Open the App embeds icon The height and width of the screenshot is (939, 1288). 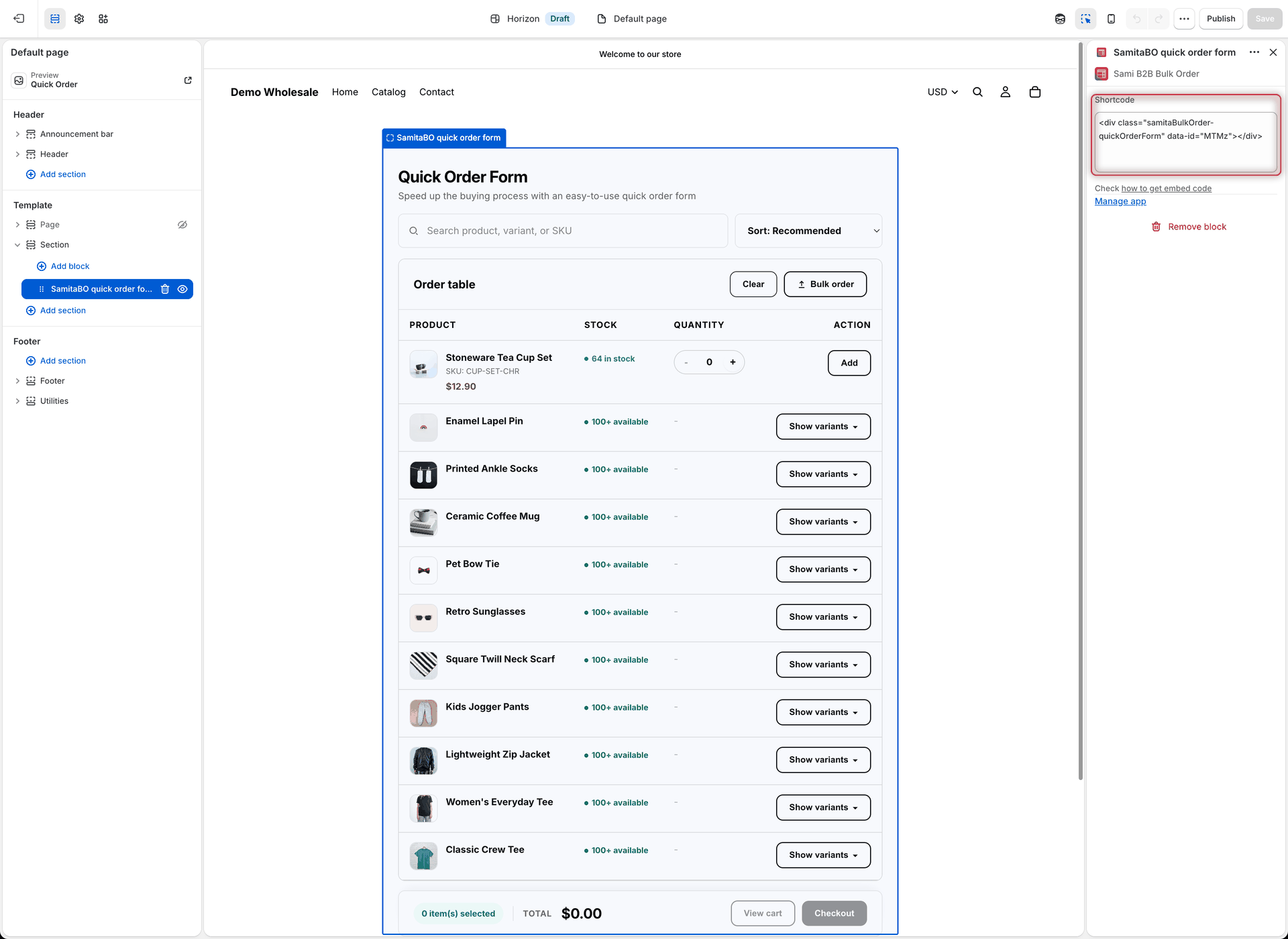103,19
